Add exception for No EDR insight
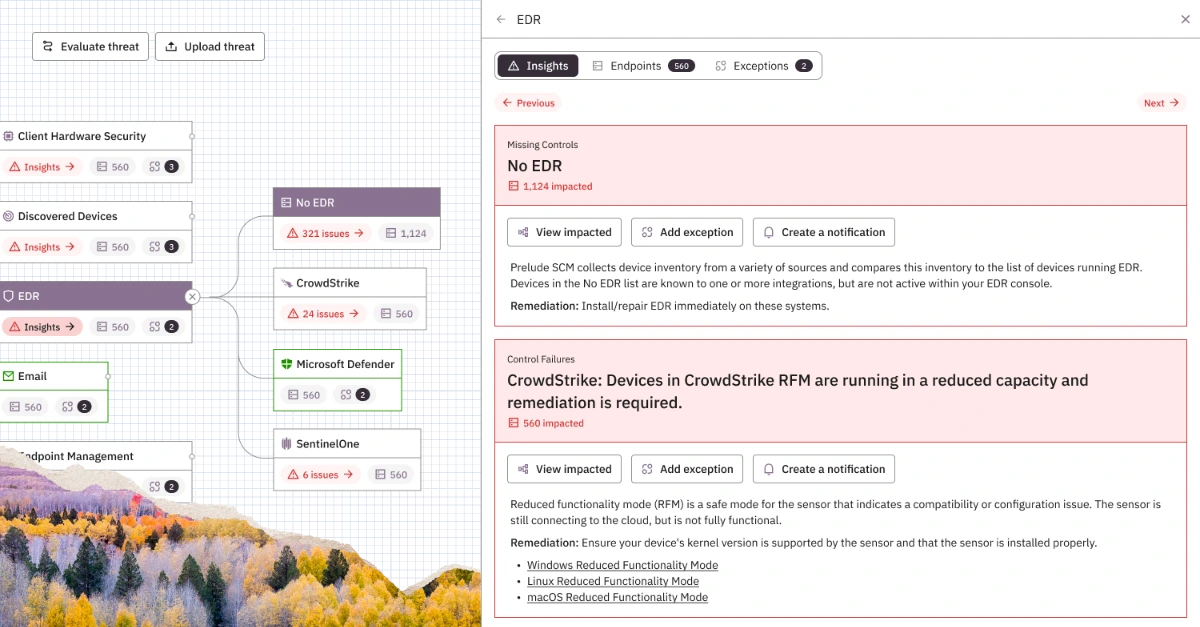This screenshot has height=627, width=1200. (687, 232)
